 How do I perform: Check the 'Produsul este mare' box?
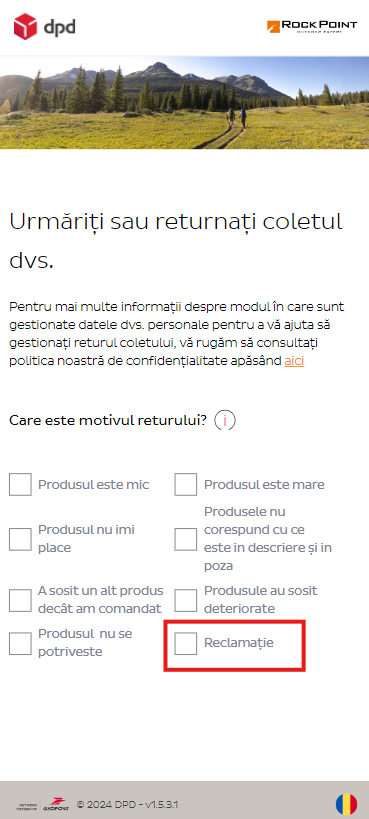click(x=186, y=484)
